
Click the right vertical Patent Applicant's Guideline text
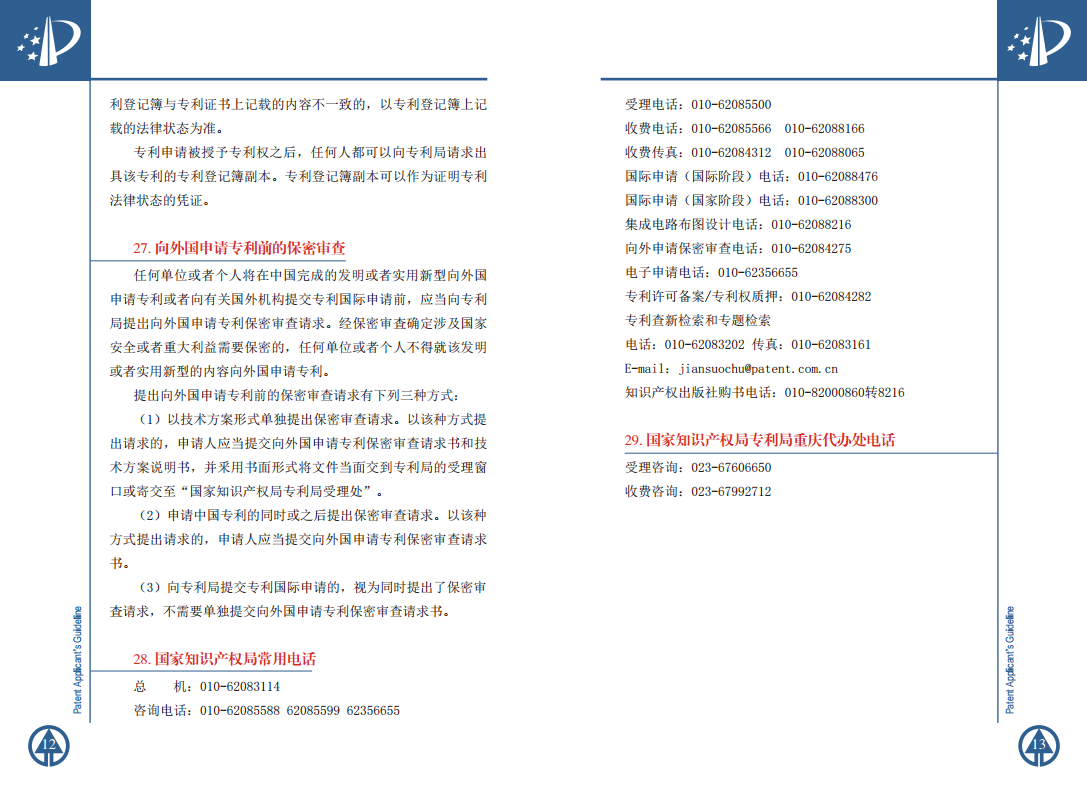tap(1010, 660)
